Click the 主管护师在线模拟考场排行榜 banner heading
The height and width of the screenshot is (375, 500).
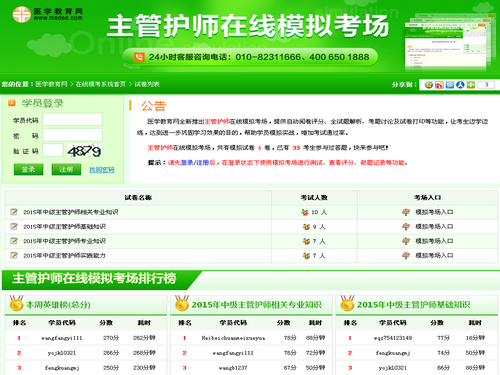(94, 278)
